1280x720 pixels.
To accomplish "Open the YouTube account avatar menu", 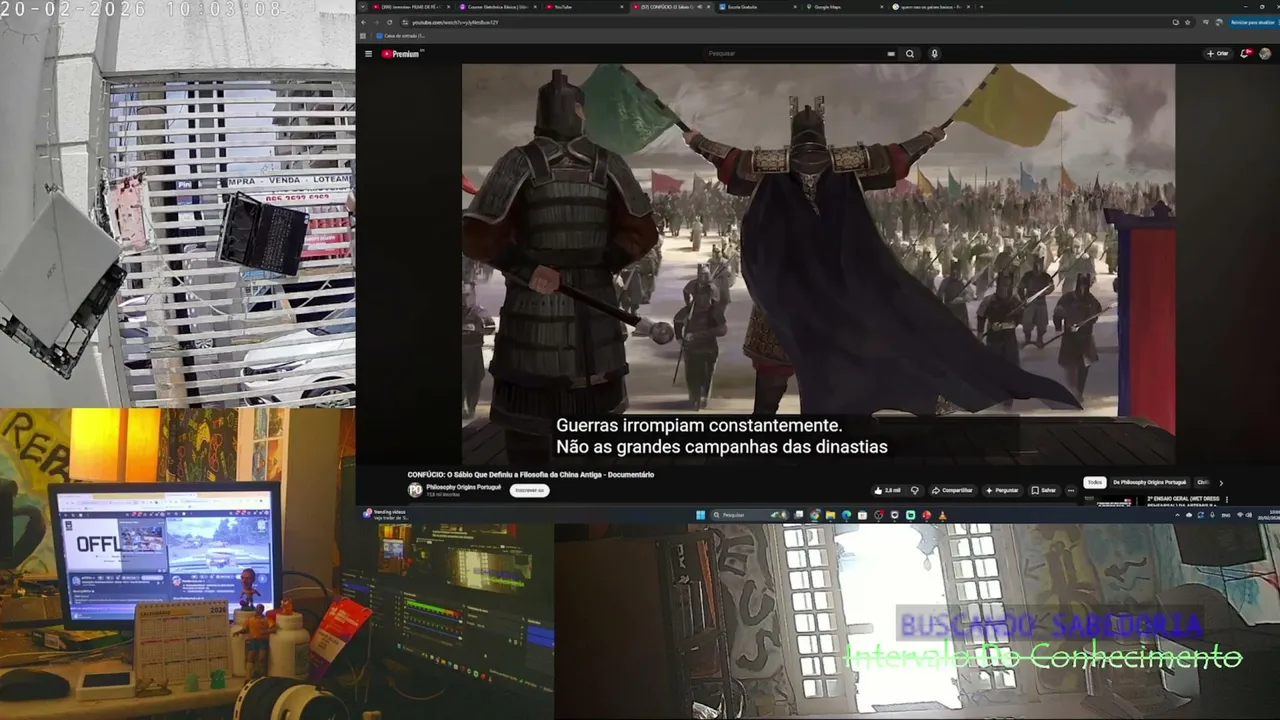I will [1265, 54].
